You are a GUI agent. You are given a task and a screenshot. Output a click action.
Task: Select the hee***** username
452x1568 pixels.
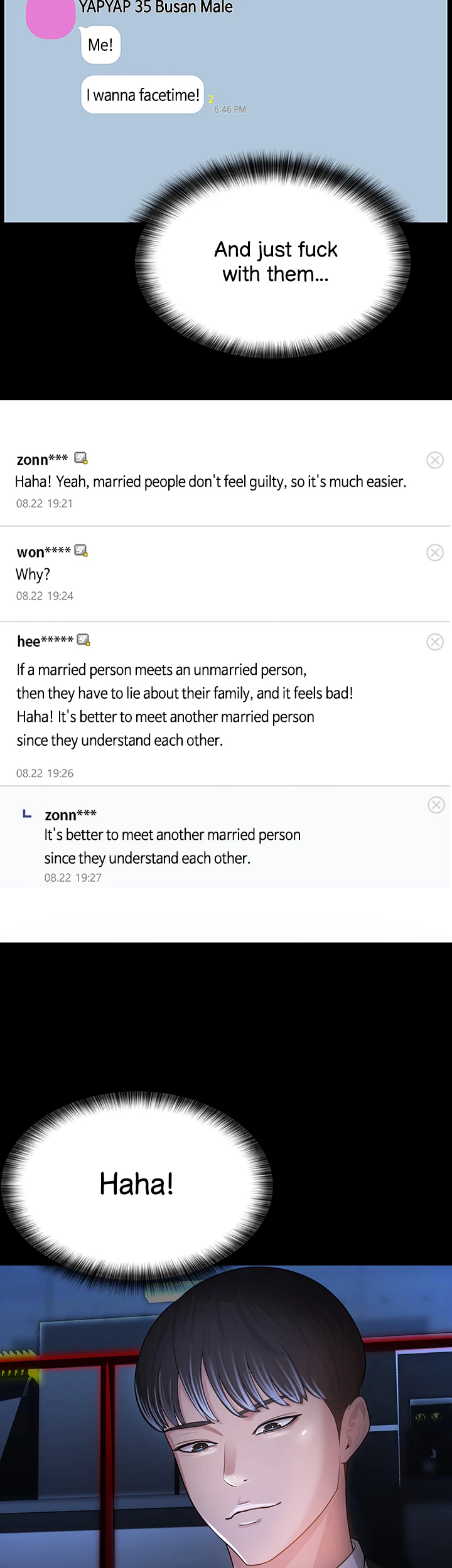(x=45, y=642)
